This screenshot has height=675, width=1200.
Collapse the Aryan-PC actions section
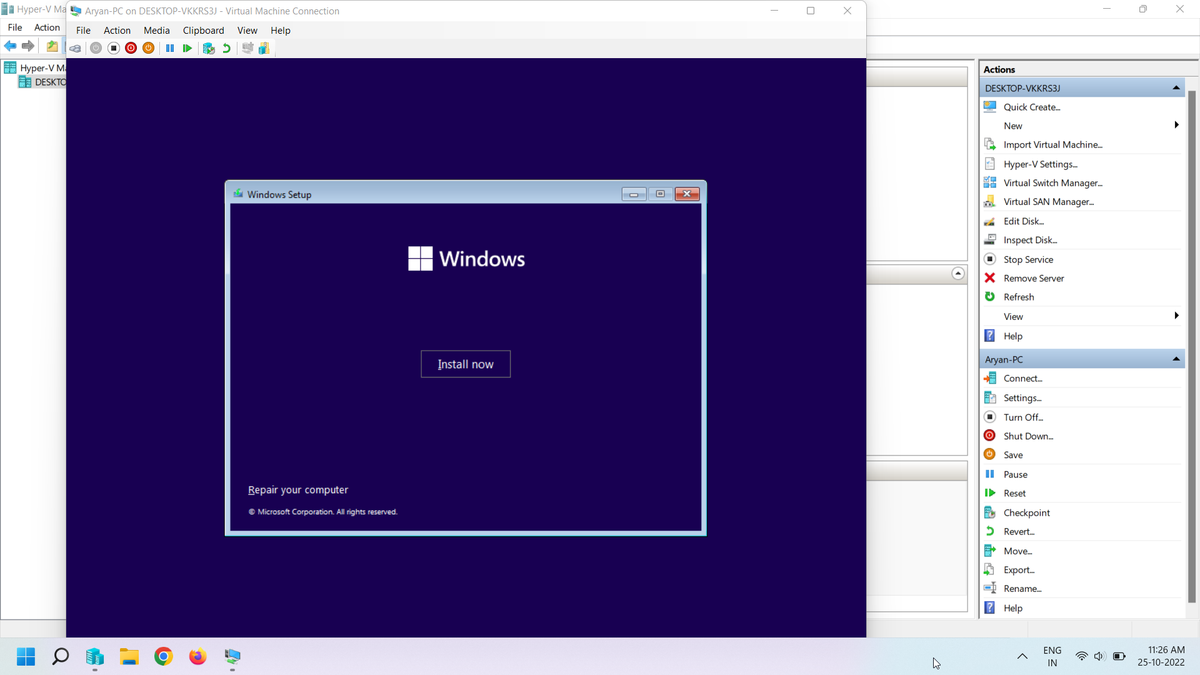point(1176,359)
